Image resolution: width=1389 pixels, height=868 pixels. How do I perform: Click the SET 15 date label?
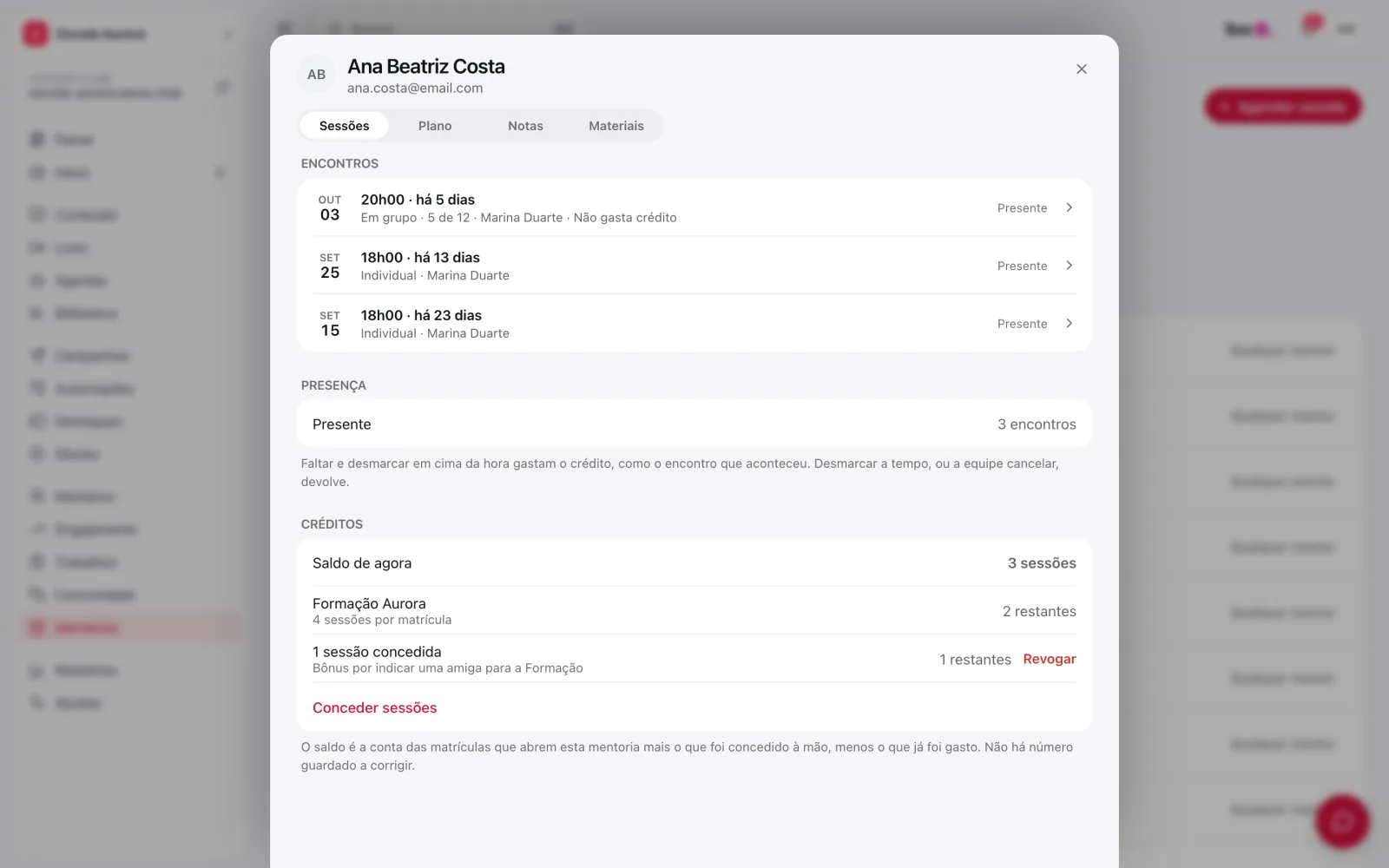click(330, 324)
